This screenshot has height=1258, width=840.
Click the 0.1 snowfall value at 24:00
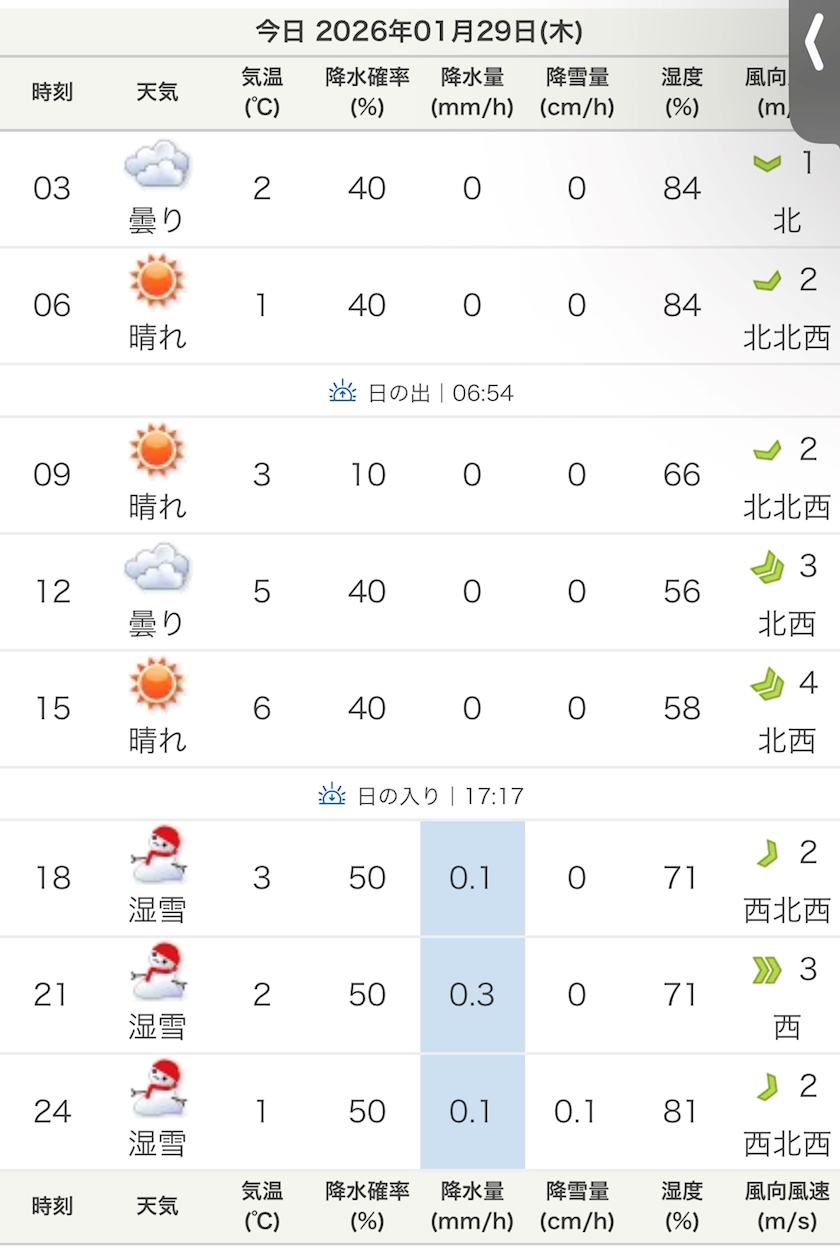point(576,1112)
